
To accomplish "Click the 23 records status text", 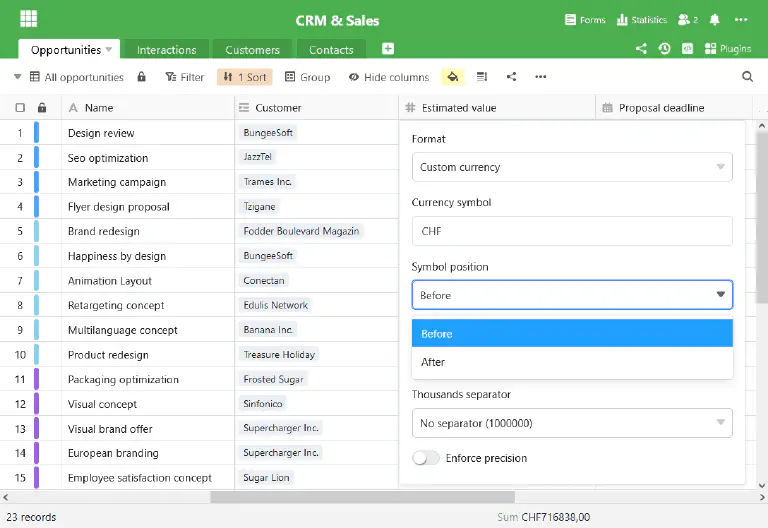I will coord(31,517).
